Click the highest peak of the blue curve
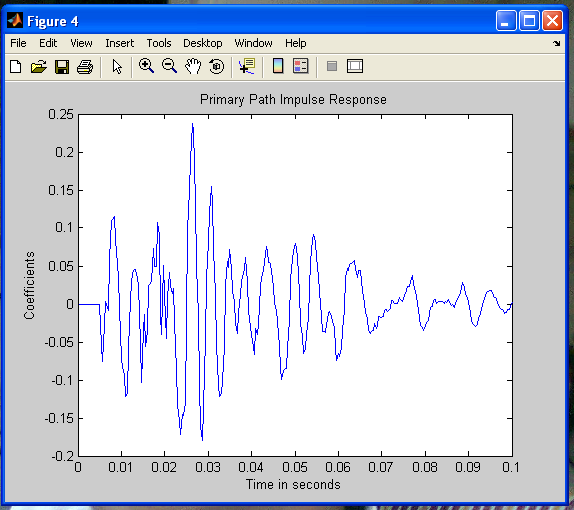 click(193, 124)
